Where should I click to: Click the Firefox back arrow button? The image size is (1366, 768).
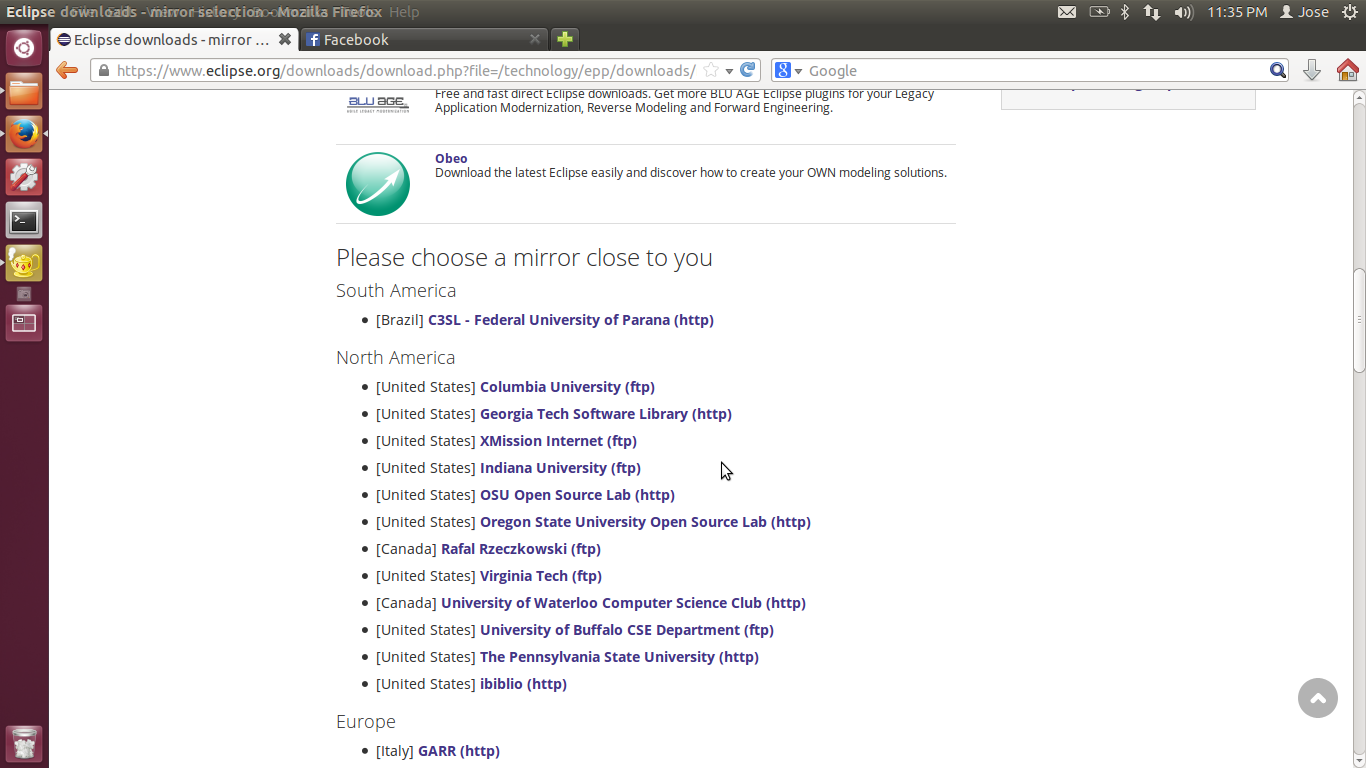(x=67, y=70)
